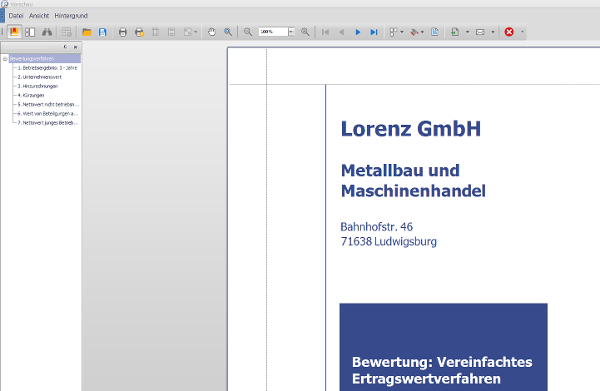Click the scale page icon
The width and height of the screenshot is (600, 391).
188,32
